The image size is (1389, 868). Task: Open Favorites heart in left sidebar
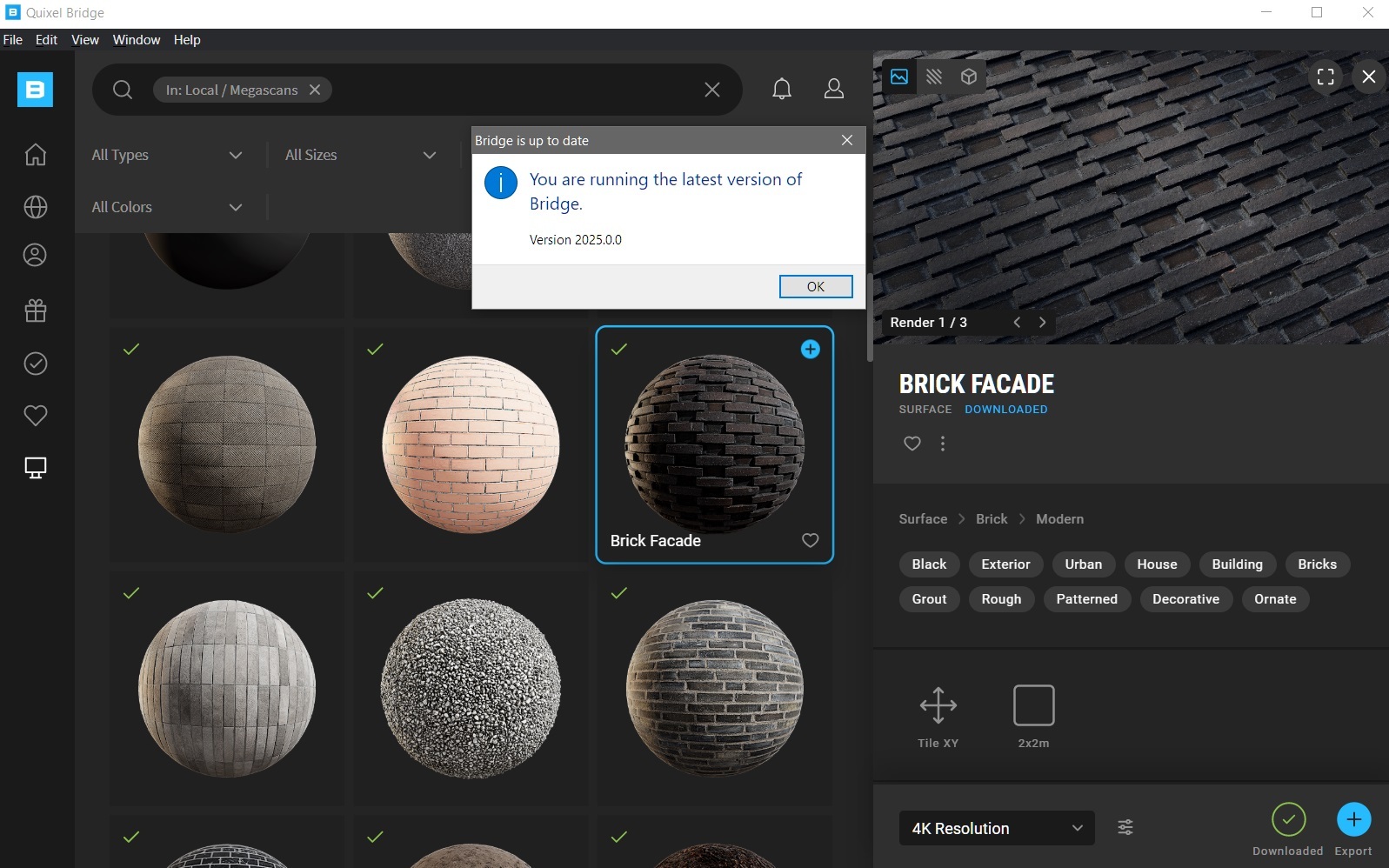click(x=35, y=416)
